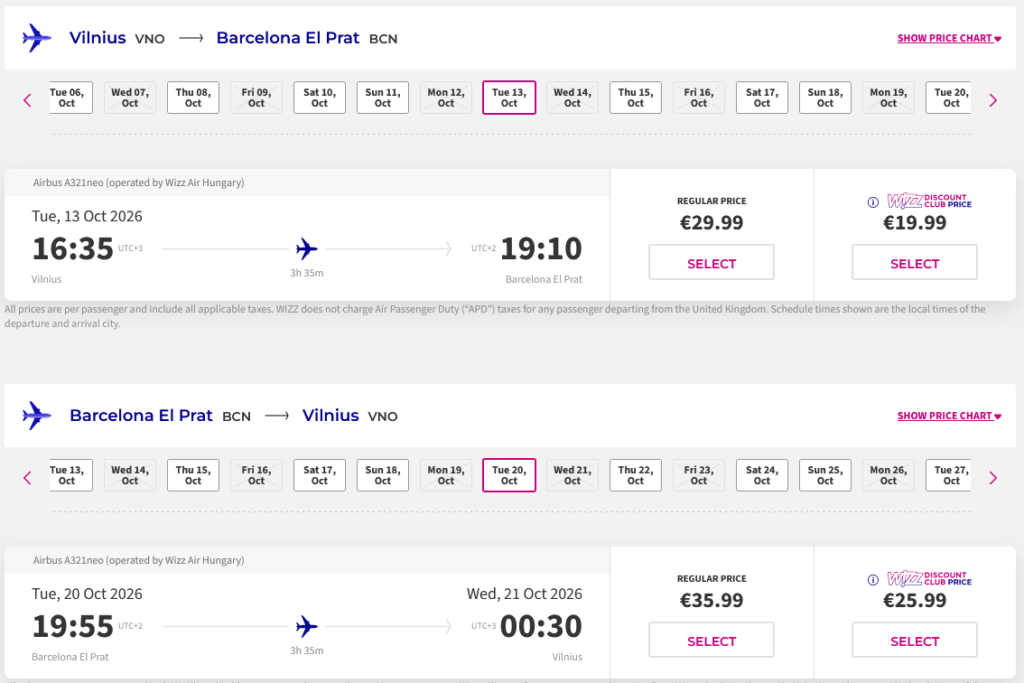Image resolution: width=1024 pixels, height=683 pixels.
Task: Select Wizz Discount Club €19.99 fare
Action: pos(914,263)
